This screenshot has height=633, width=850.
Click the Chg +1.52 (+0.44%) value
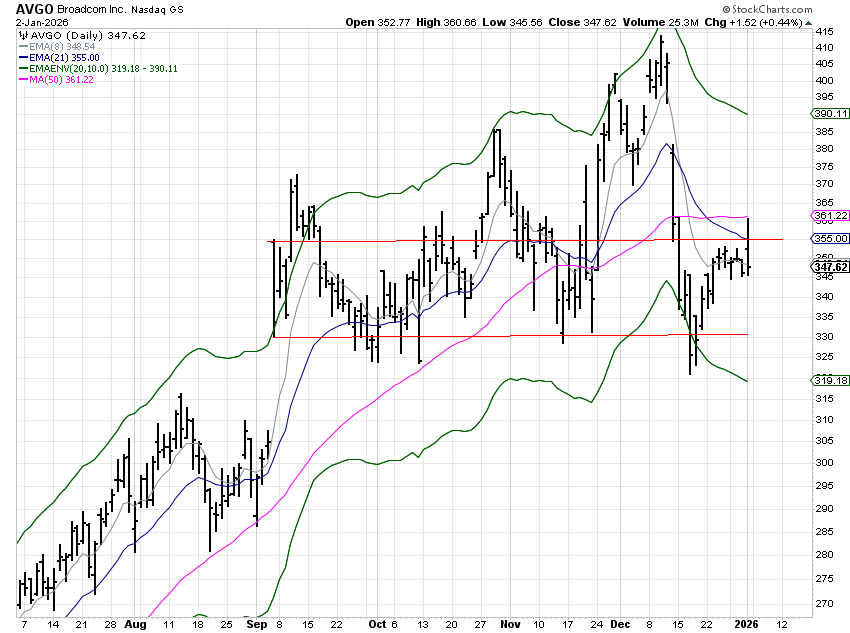[754, 22]
